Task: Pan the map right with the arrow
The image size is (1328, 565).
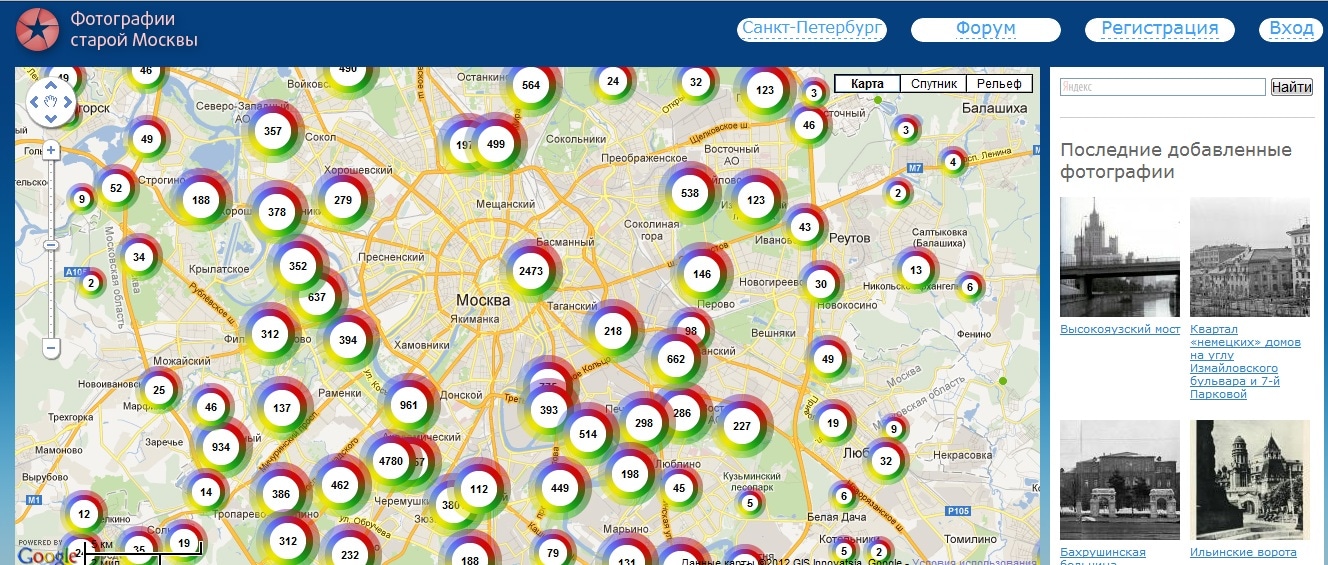Action: 67,101
